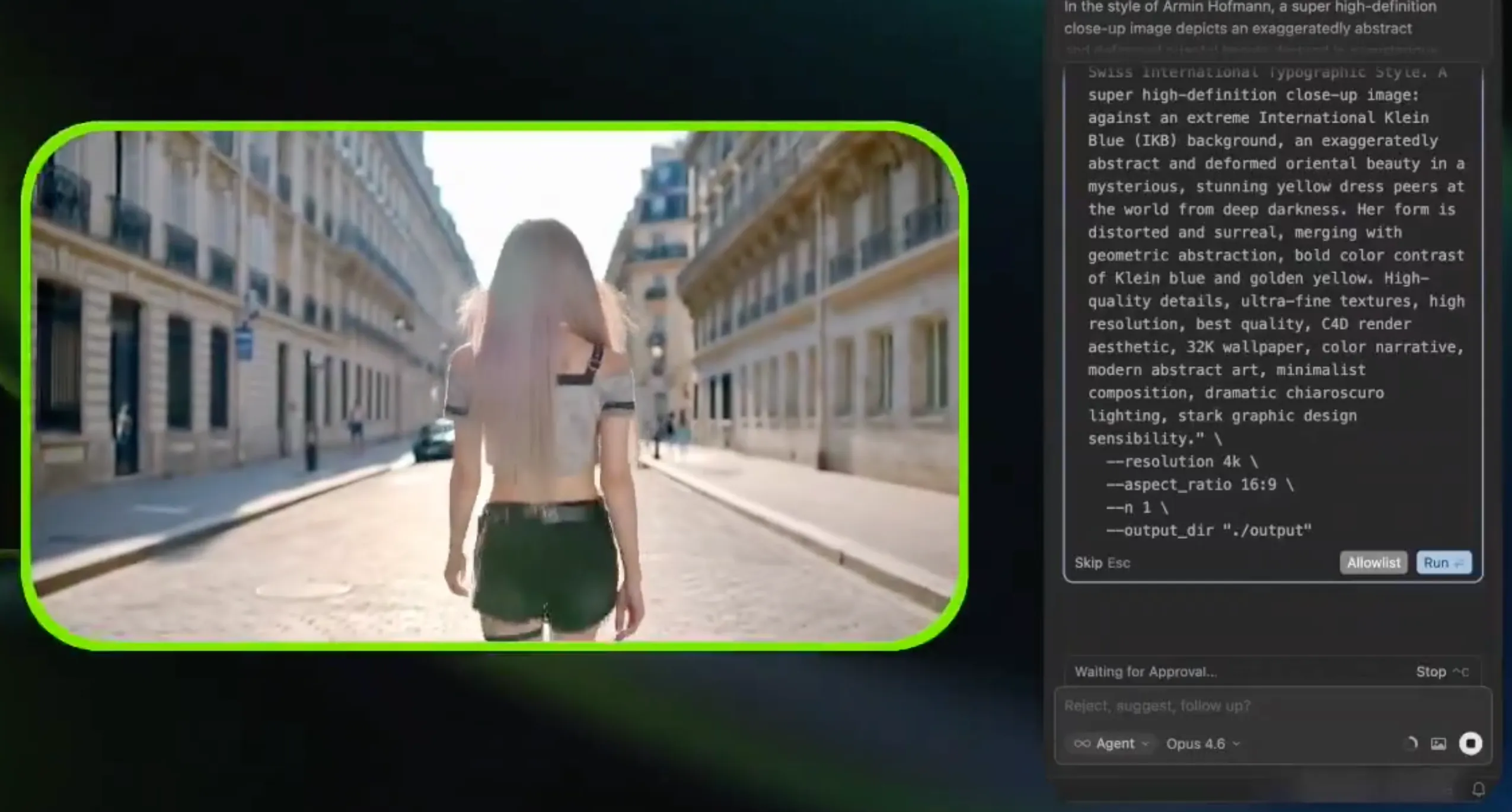Open the Opus 4.6 model dropdown

[1202, 743]
